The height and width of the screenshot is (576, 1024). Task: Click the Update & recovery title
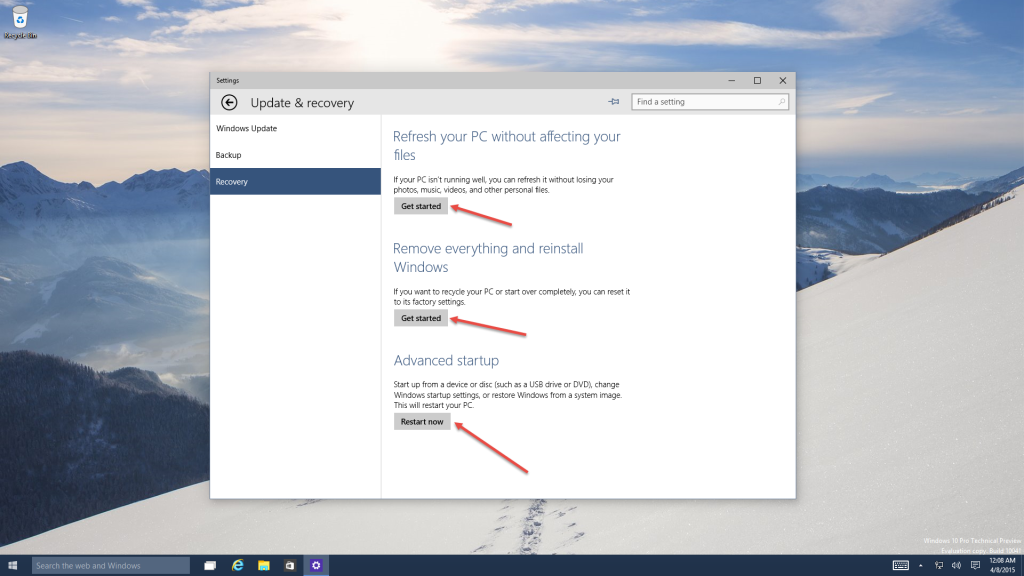[x=302, y=103]
